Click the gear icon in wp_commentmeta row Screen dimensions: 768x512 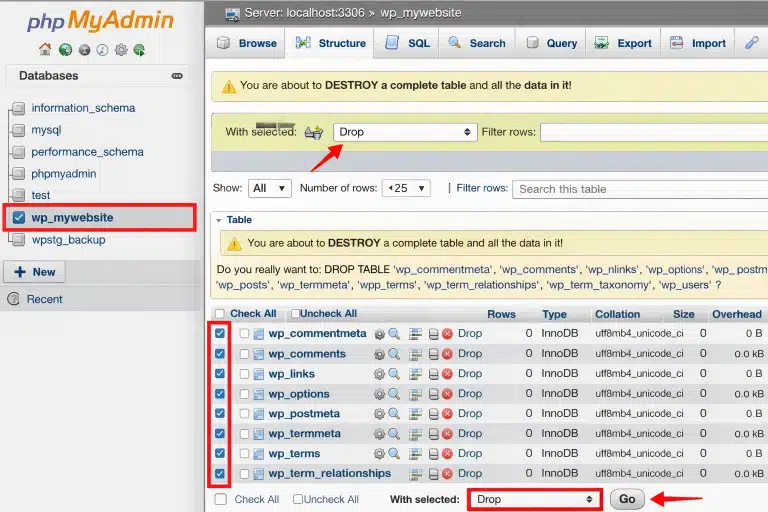click(379, 334)
